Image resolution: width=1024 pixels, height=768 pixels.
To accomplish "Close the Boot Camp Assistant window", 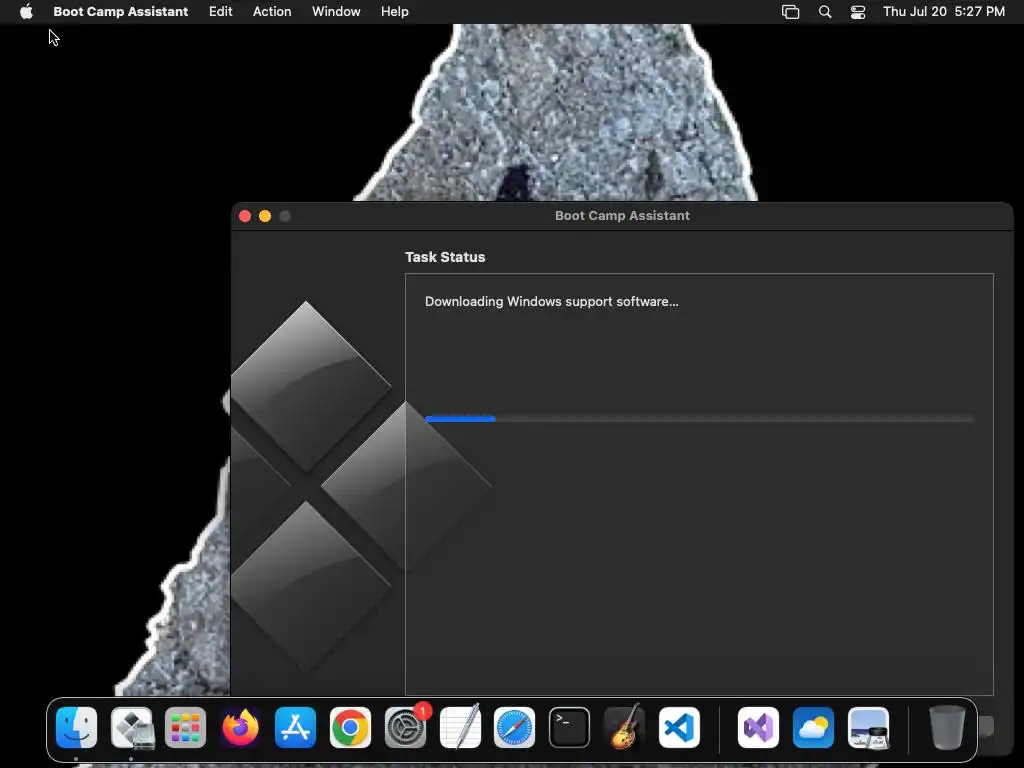I will pyautogui.click(x=245, y=216).
